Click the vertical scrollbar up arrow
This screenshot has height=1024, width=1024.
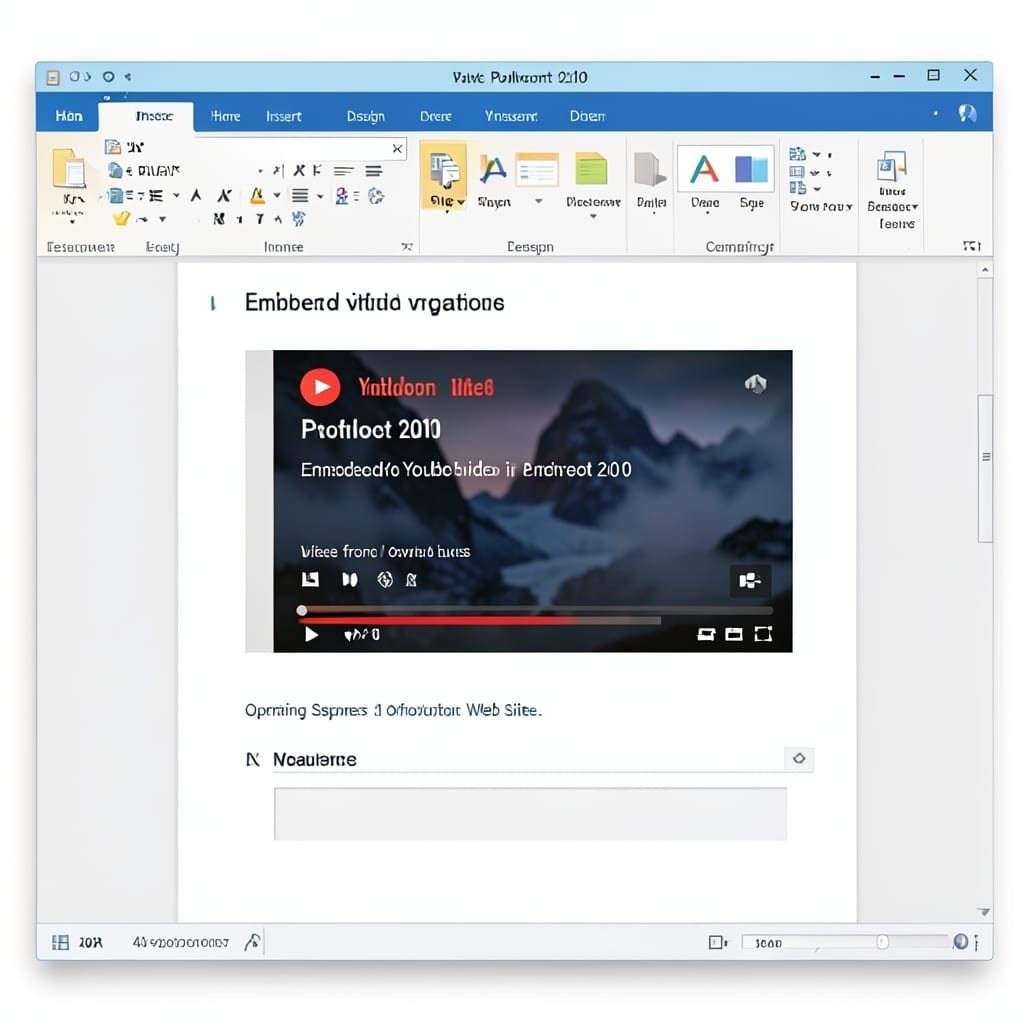(985, 270)
